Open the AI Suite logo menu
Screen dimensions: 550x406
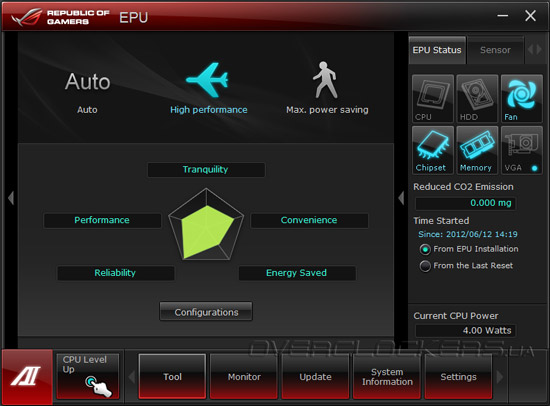pyautogui.click(x=27, y=376)
